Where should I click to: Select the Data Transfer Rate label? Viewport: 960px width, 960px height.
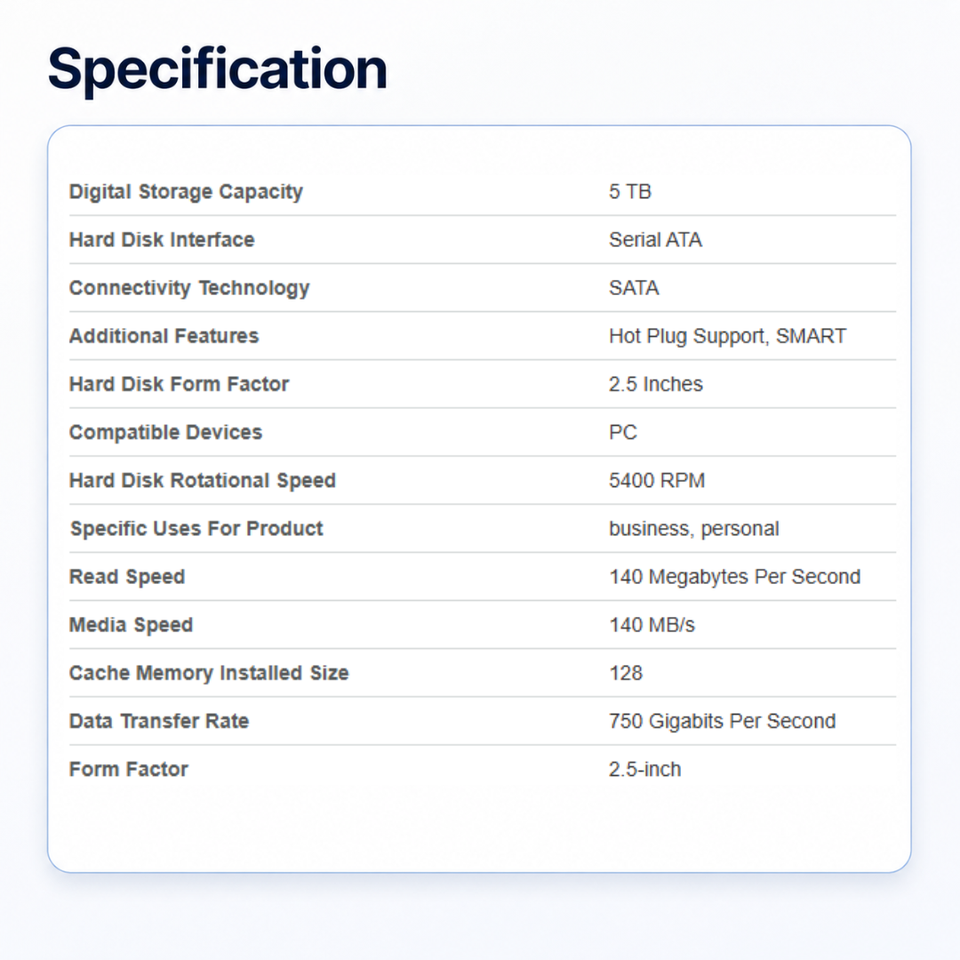click(159, 721)
